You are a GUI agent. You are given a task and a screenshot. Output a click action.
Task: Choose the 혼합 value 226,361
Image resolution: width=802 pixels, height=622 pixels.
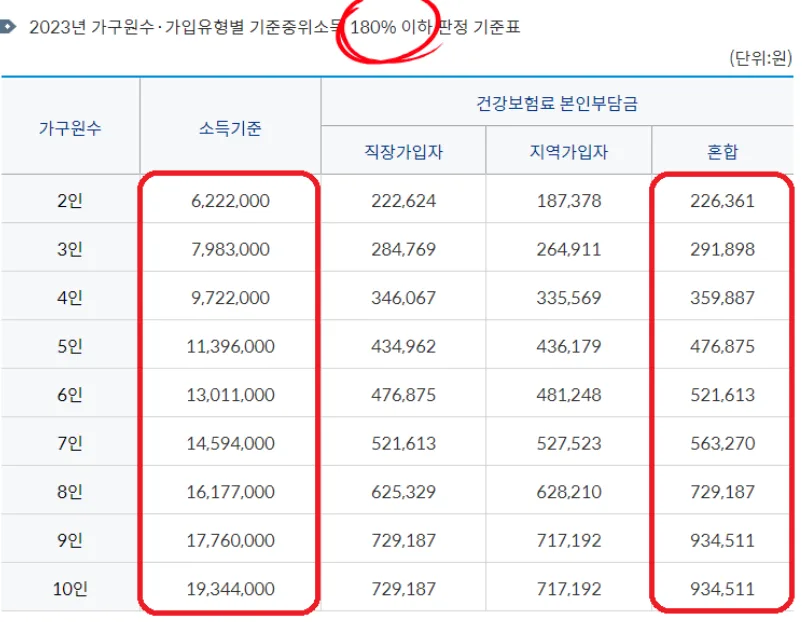[x=722, y=201]
